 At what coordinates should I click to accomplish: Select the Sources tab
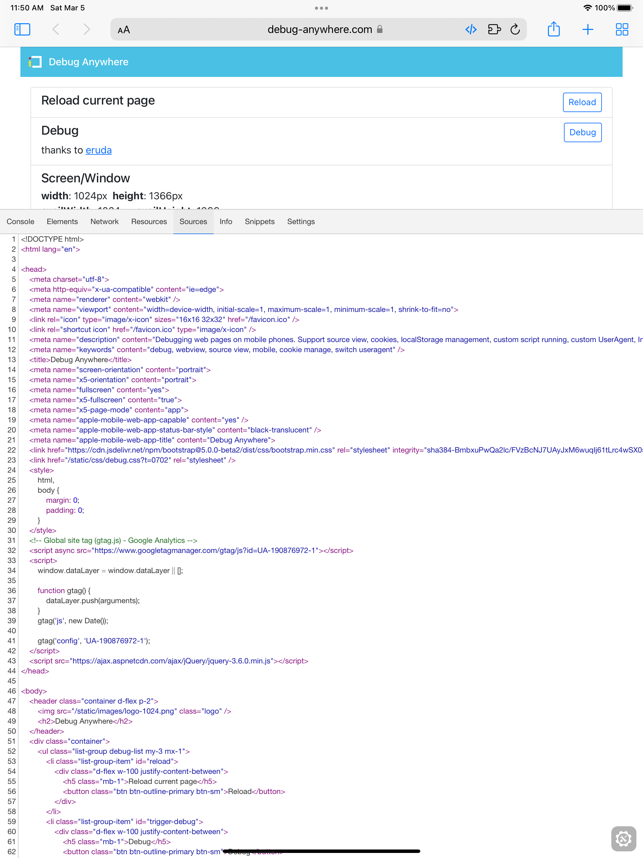tap(193, 222)
